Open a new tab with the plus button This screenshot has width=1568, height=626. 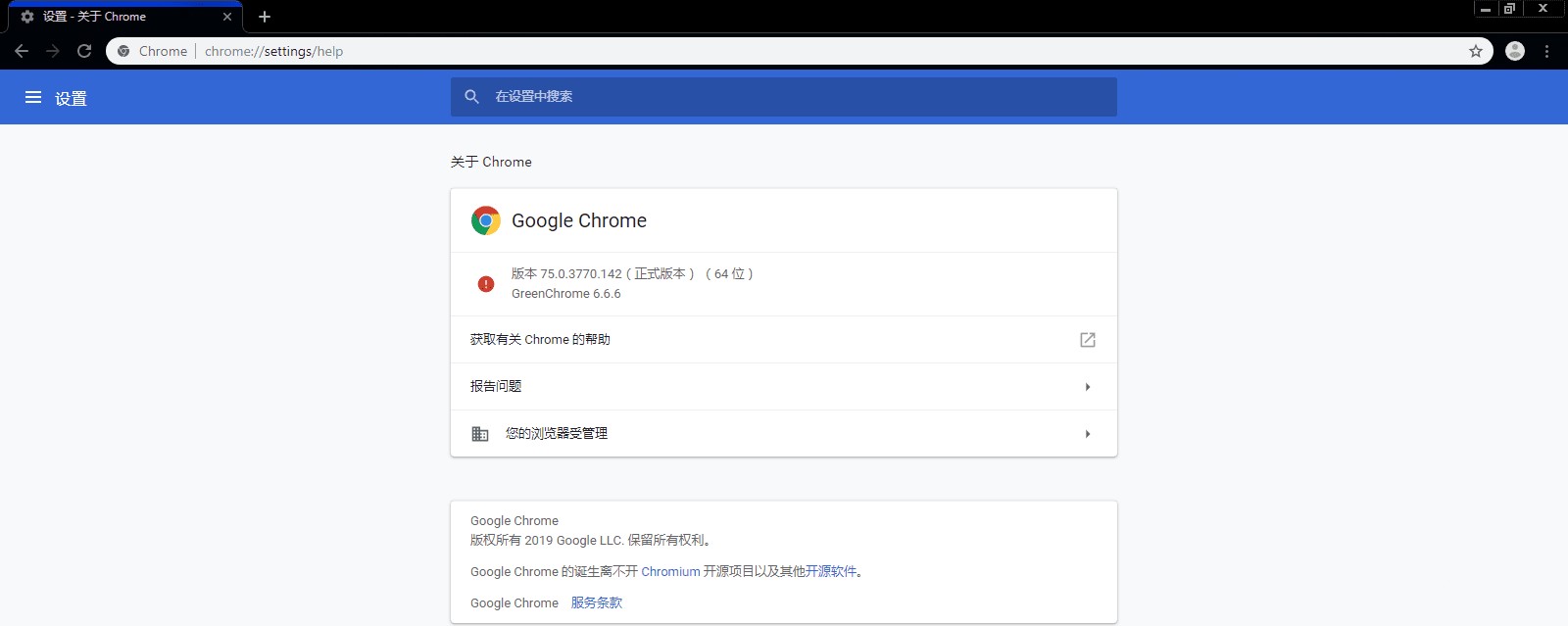point(265,17)
